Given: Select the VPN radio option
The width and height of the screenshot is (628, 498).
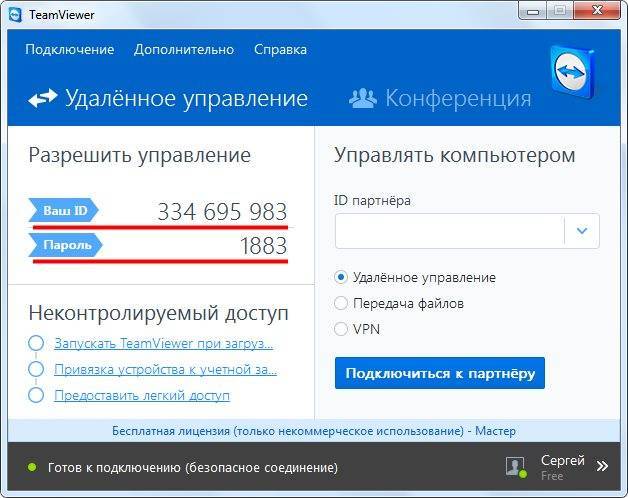Looking at the screenshot, I should click(x=341, y=329).
